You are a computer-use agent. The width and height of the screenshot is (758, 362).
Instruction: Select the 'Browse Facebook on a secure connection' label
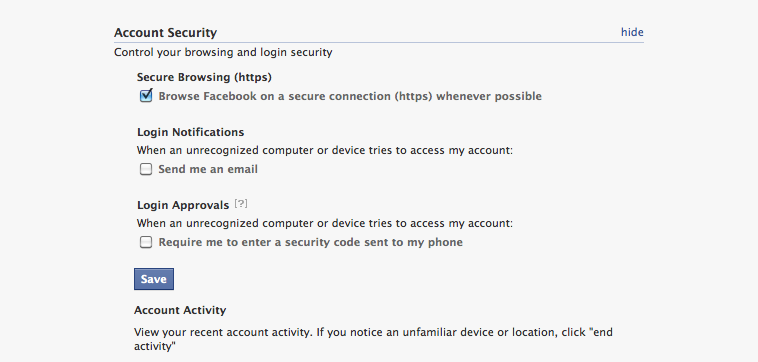tap(350, 96)
